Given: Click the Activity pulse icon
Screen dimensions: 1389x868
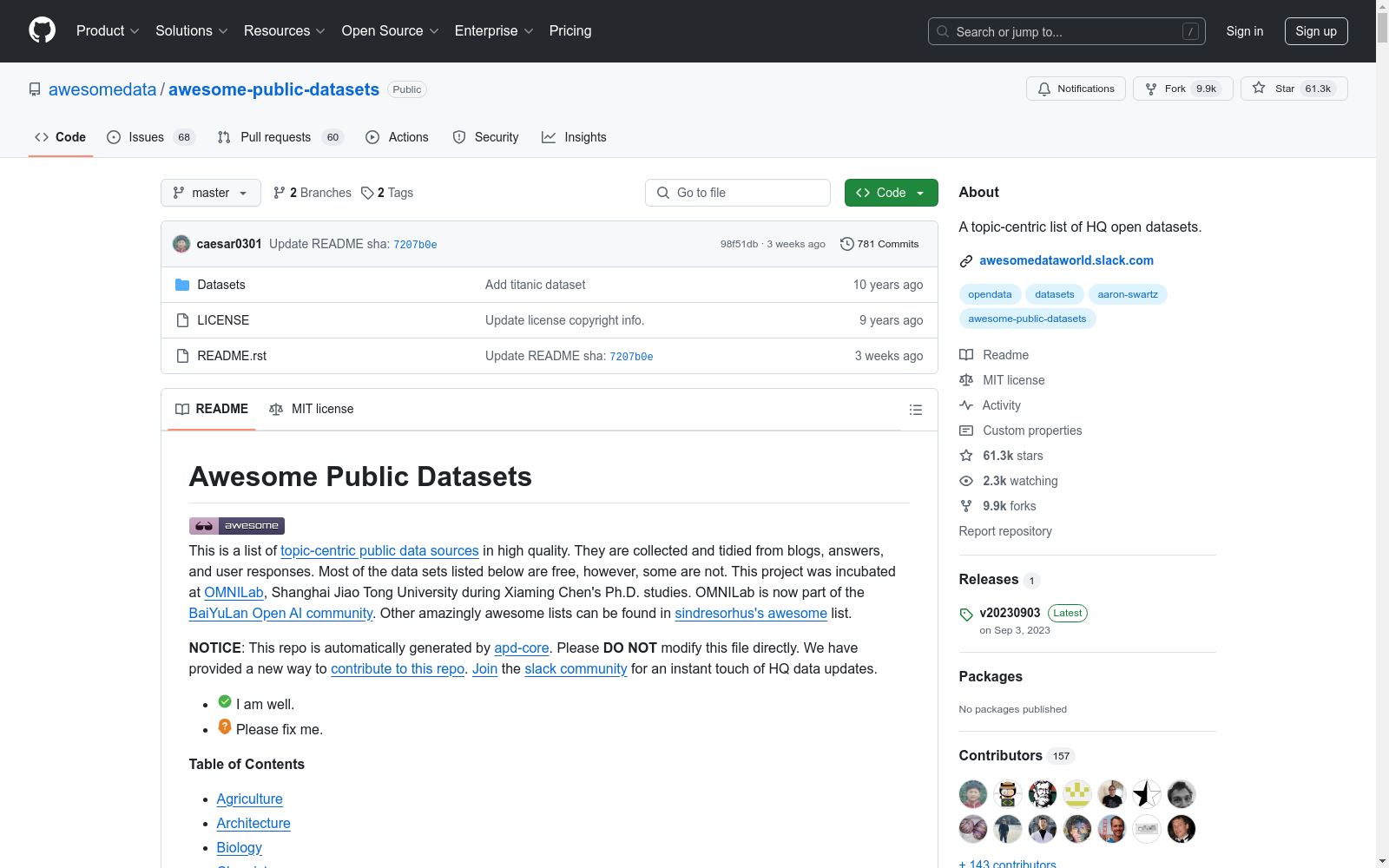Looking at the screenshot, I should (x=966, y=405).
